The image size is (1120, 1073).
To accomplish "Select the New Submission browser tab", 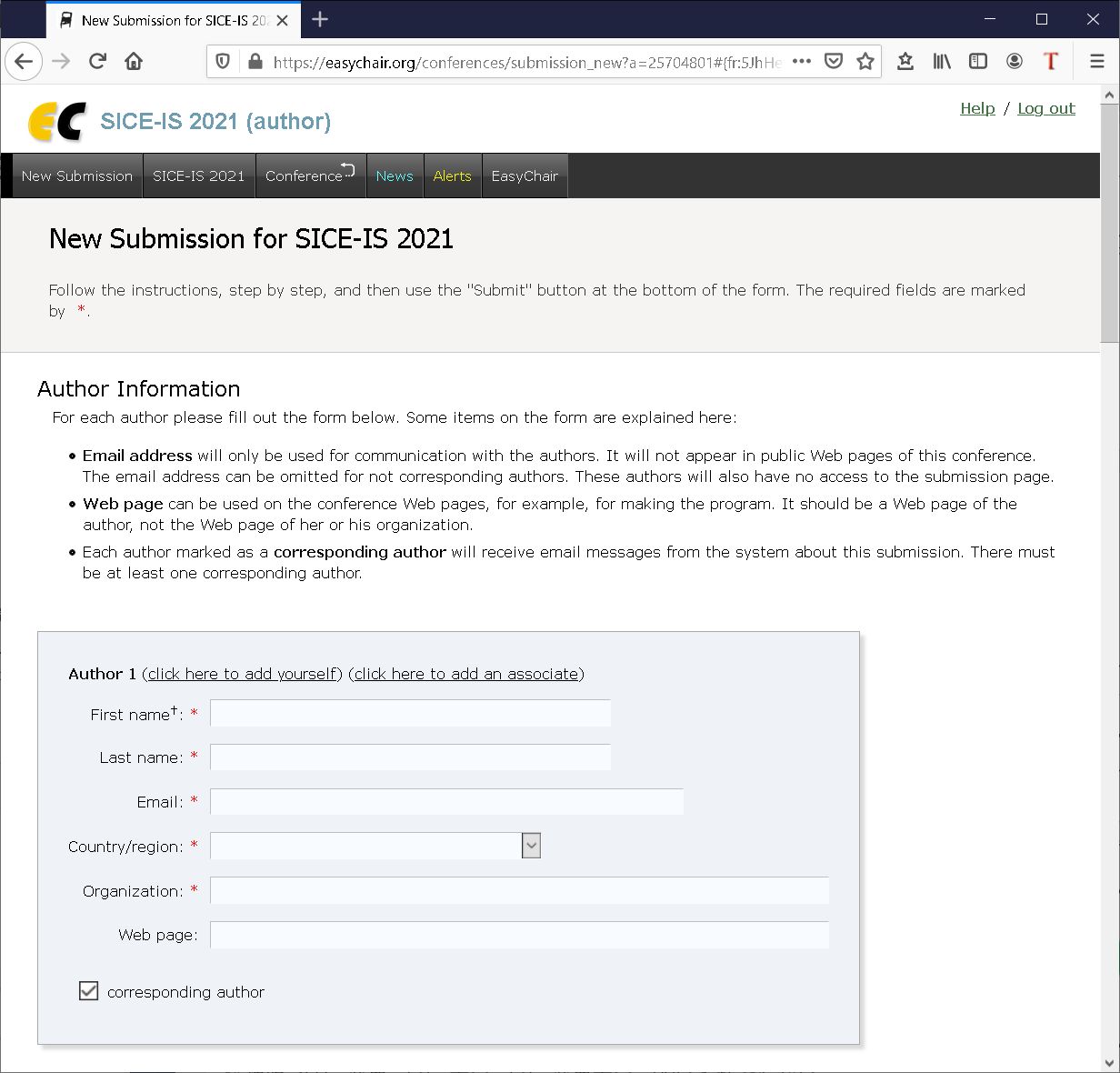I will coord(173,20).
